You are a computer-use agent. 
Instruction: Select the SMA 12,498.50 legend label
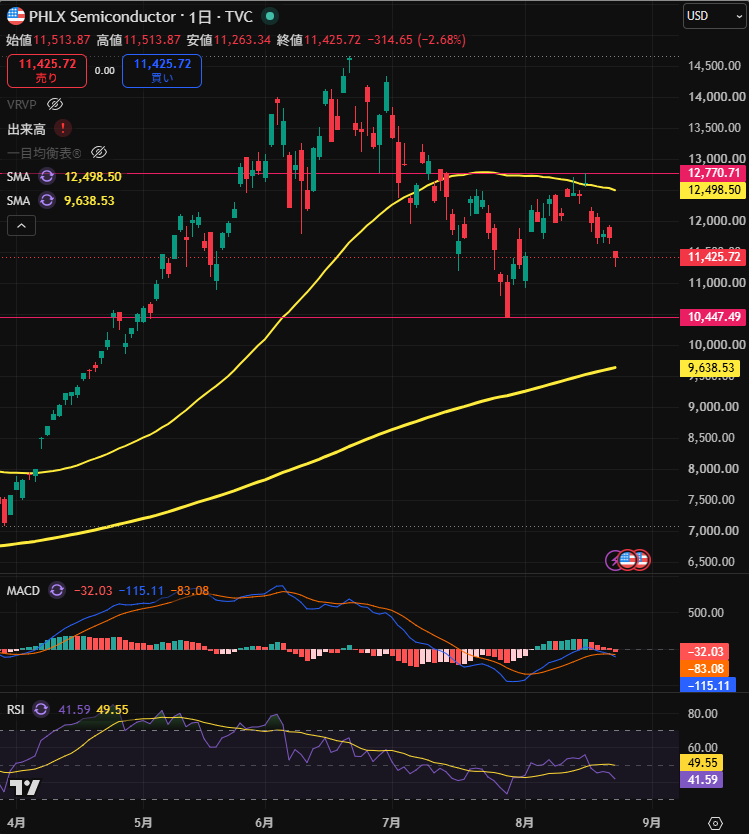[18, 177]
